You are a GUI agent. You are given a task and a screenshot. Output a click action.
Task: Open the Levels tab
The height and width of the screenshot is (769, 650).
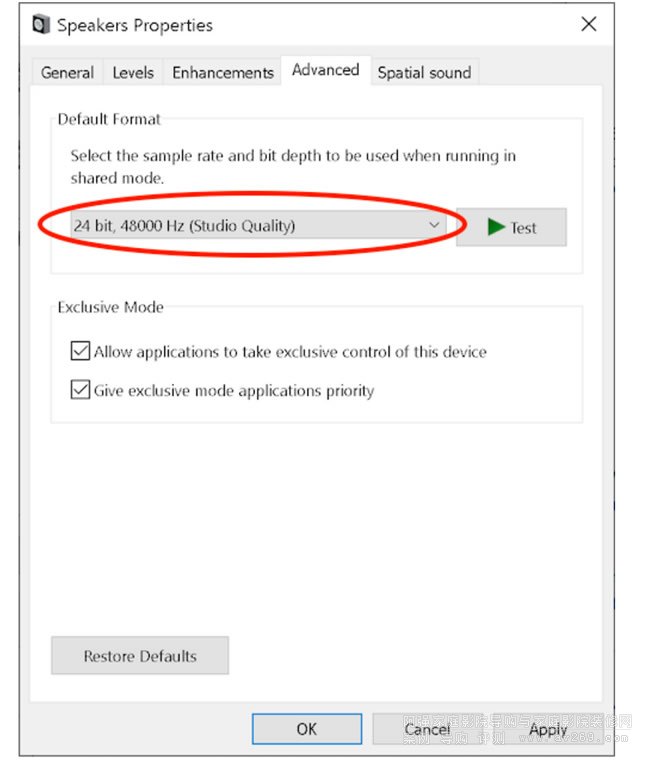[133, 73]
